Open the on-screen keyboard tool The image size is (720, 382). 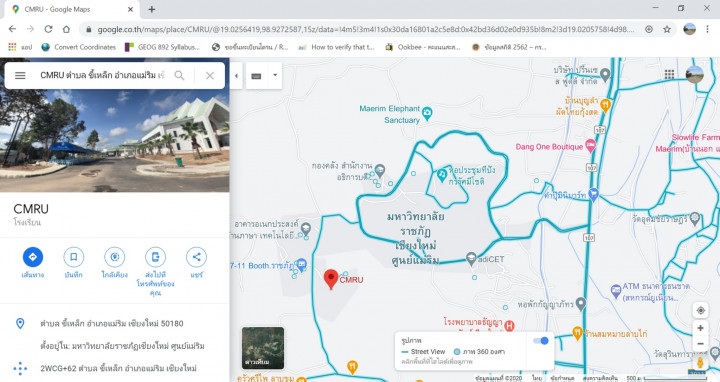tap(257, 76)
